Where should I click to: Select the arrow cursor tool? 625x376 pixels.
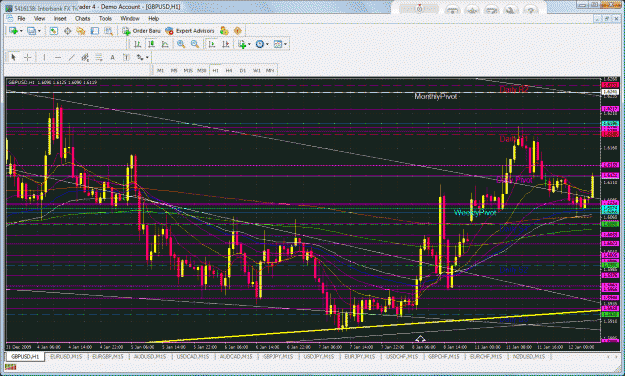coord(14,57)
